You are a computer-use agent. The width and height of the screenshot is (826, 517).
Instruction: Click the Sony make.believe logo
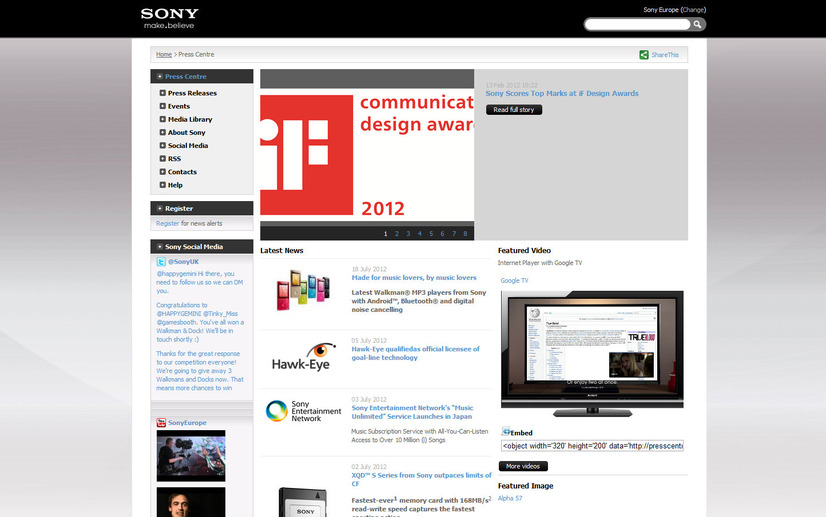click(x=170, y=18)
